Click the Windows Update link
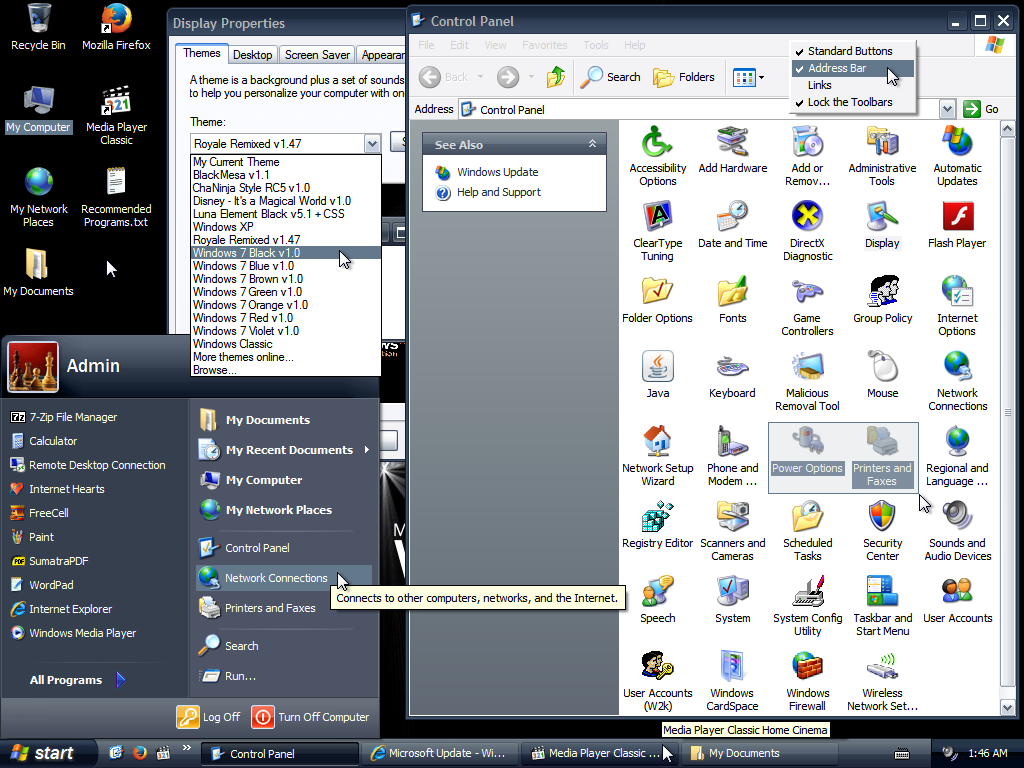The width and height of the screenshot is (1024, 768). [x=497, y=172]
